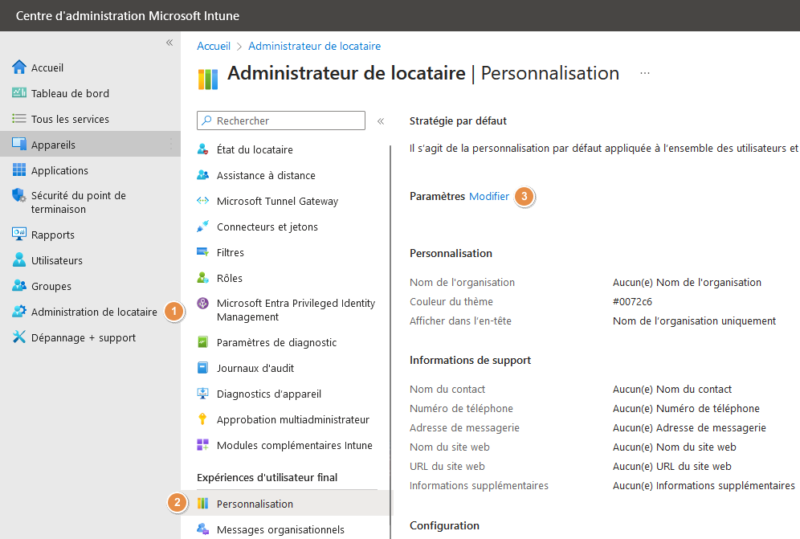Click the Modules complémentaires Intune icon

203,445
